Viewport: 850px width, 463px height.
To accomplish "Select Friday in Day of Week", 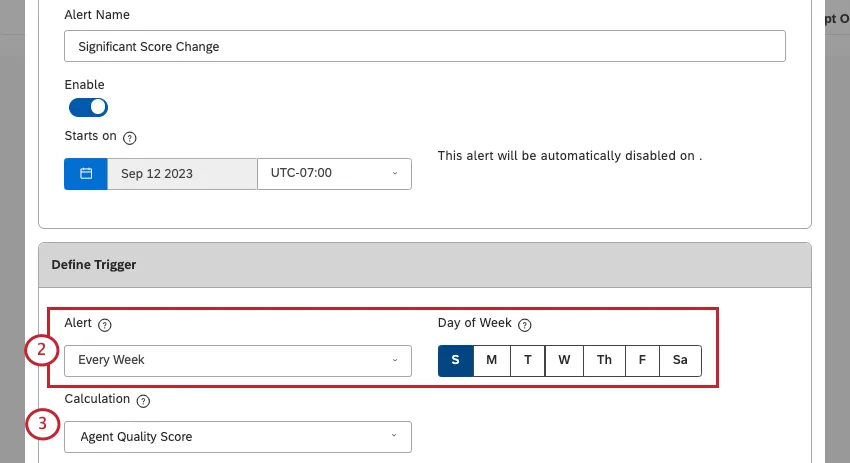I will pos(642,360).
